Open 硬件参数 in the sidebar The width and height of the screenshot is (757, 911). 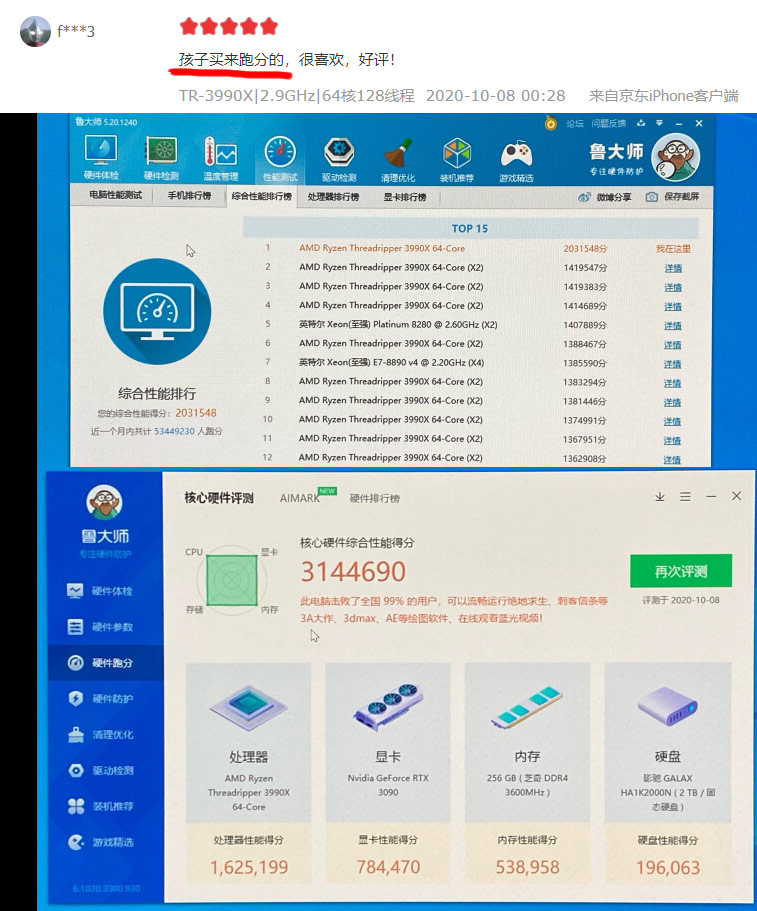pos(100,627)
